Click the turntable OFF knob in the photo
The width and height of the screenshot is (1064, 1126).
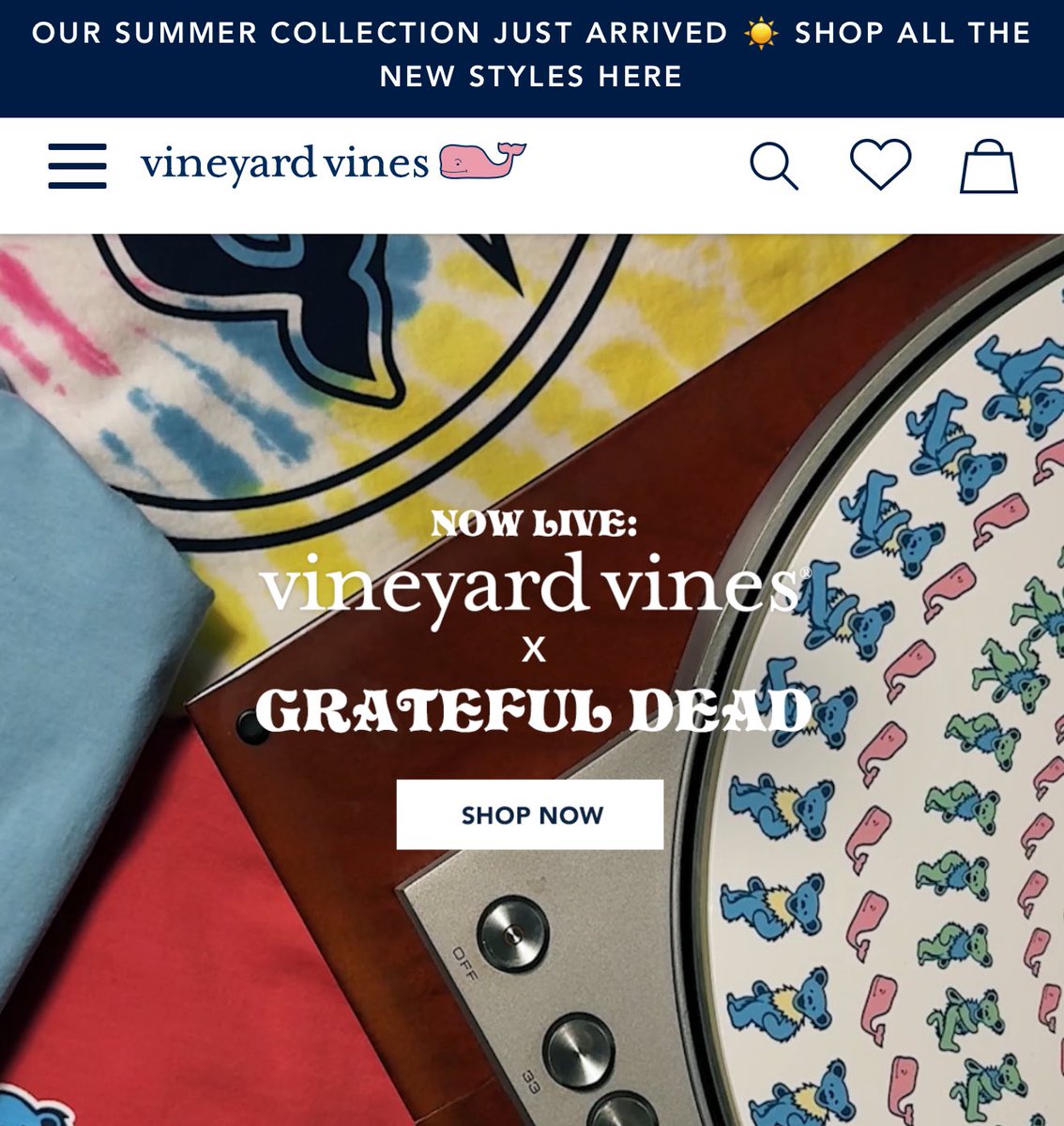511,932
